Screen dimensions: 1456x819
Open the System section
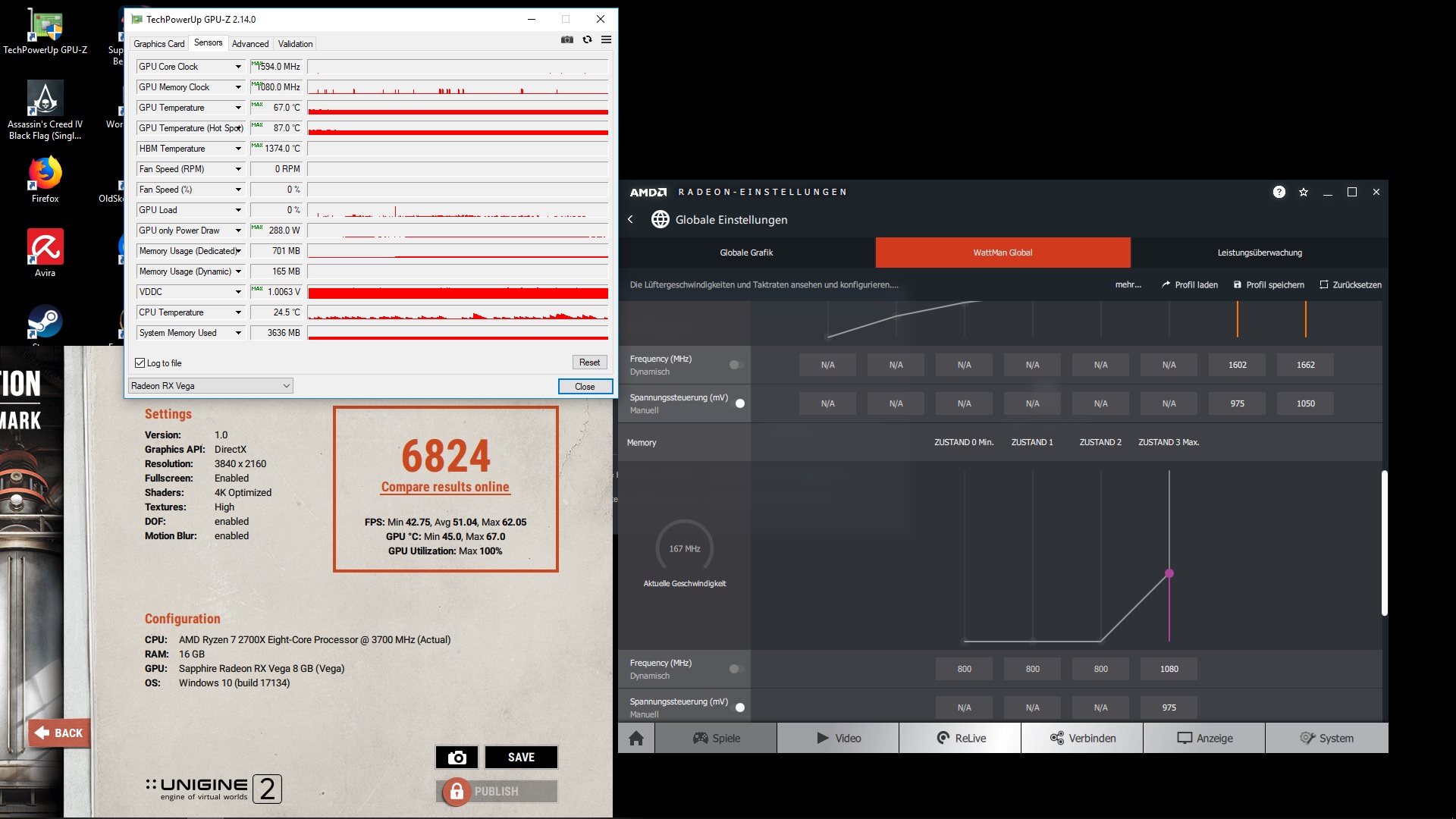point(1326,738)
